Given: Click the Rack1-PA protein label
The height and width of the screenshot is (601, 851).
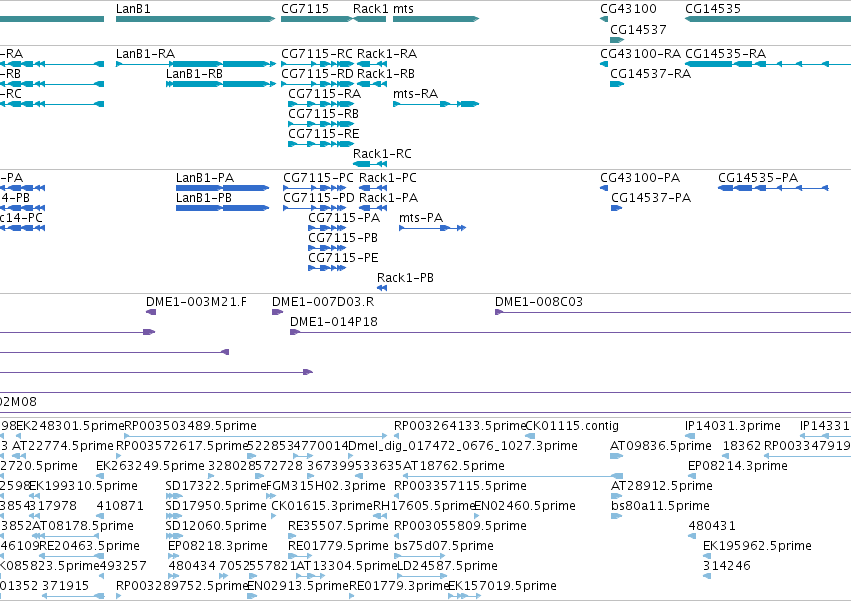Looking at the screenshot, I should pos(389,198).
